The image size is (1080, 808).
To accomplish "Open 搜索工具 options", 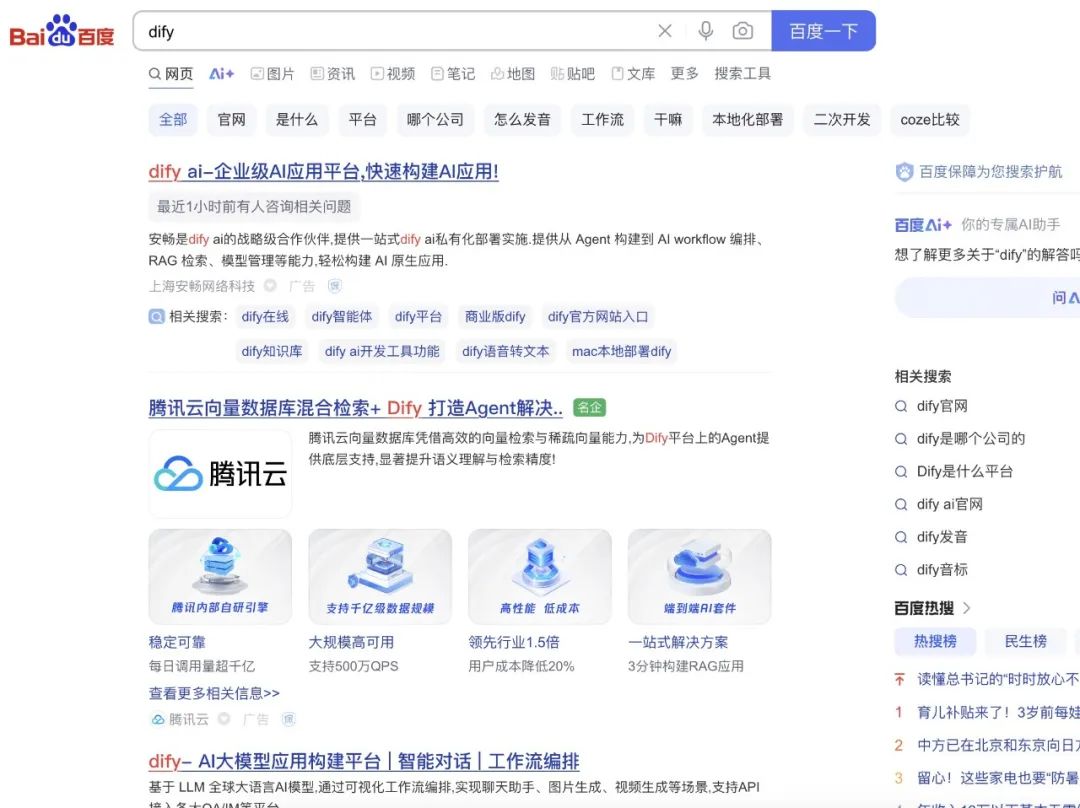I will pos(742,74).
